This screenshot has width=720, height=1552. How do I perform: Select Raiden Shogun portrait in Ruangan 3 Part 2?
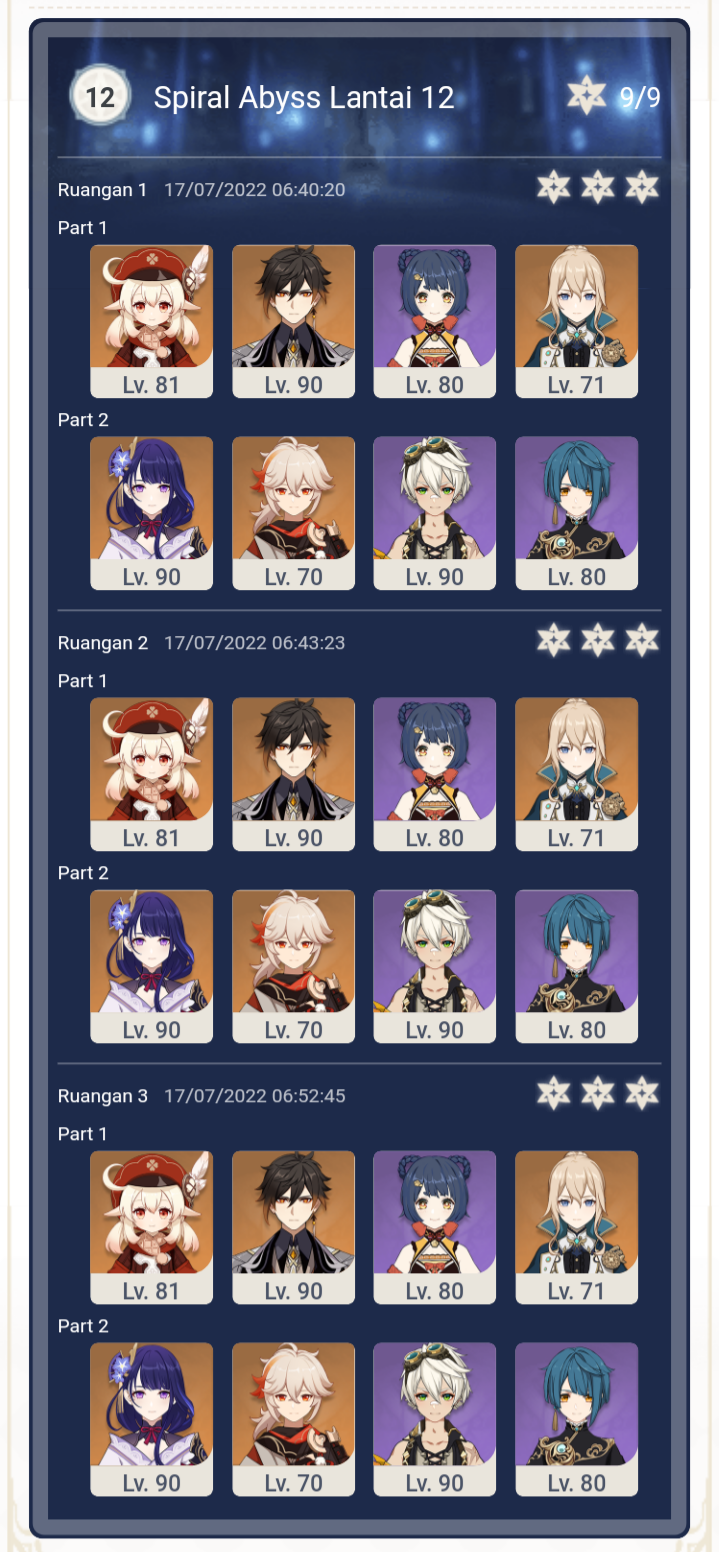click(x=151, y=1419)
